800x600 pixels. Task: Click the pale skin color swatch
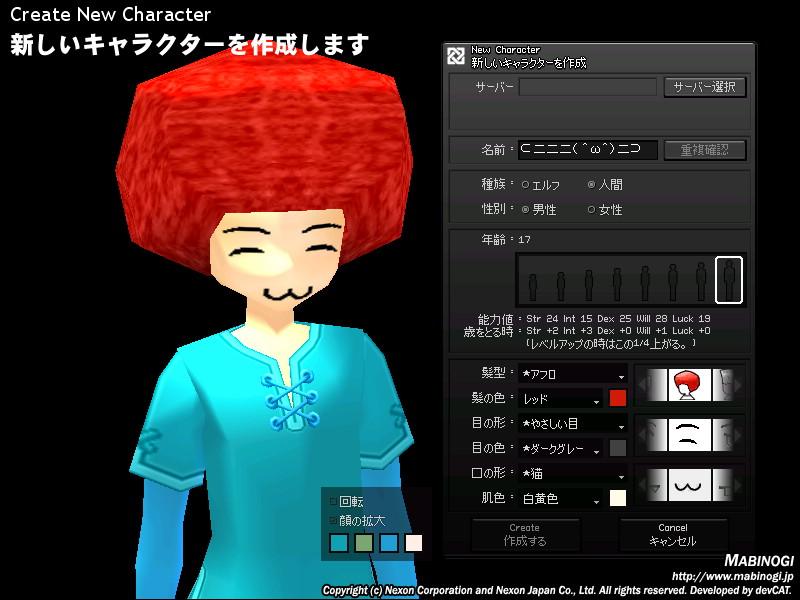[618, 498]
